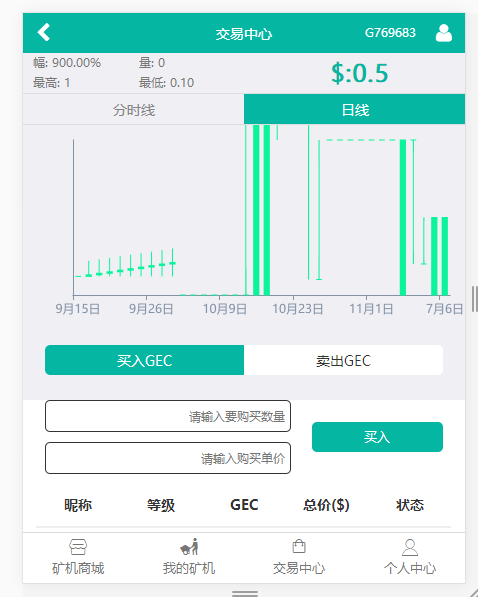Click the 交易中心 header title

(244, 34)
